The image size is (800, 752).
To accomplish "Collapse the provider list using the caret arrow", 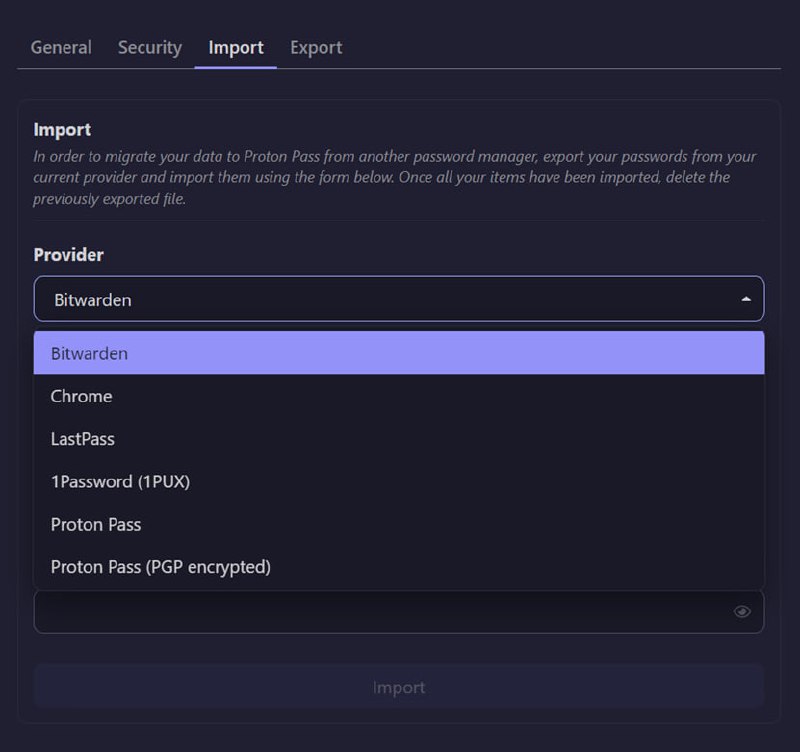I will [745, 299].
